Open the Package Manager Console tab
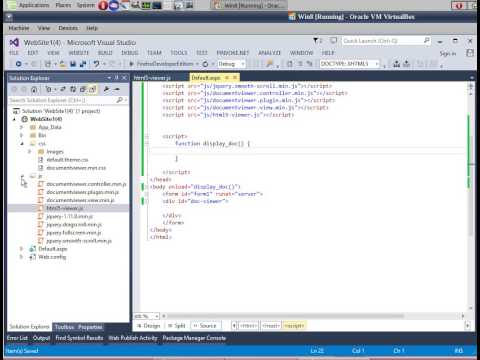 [x=194, y=338]
